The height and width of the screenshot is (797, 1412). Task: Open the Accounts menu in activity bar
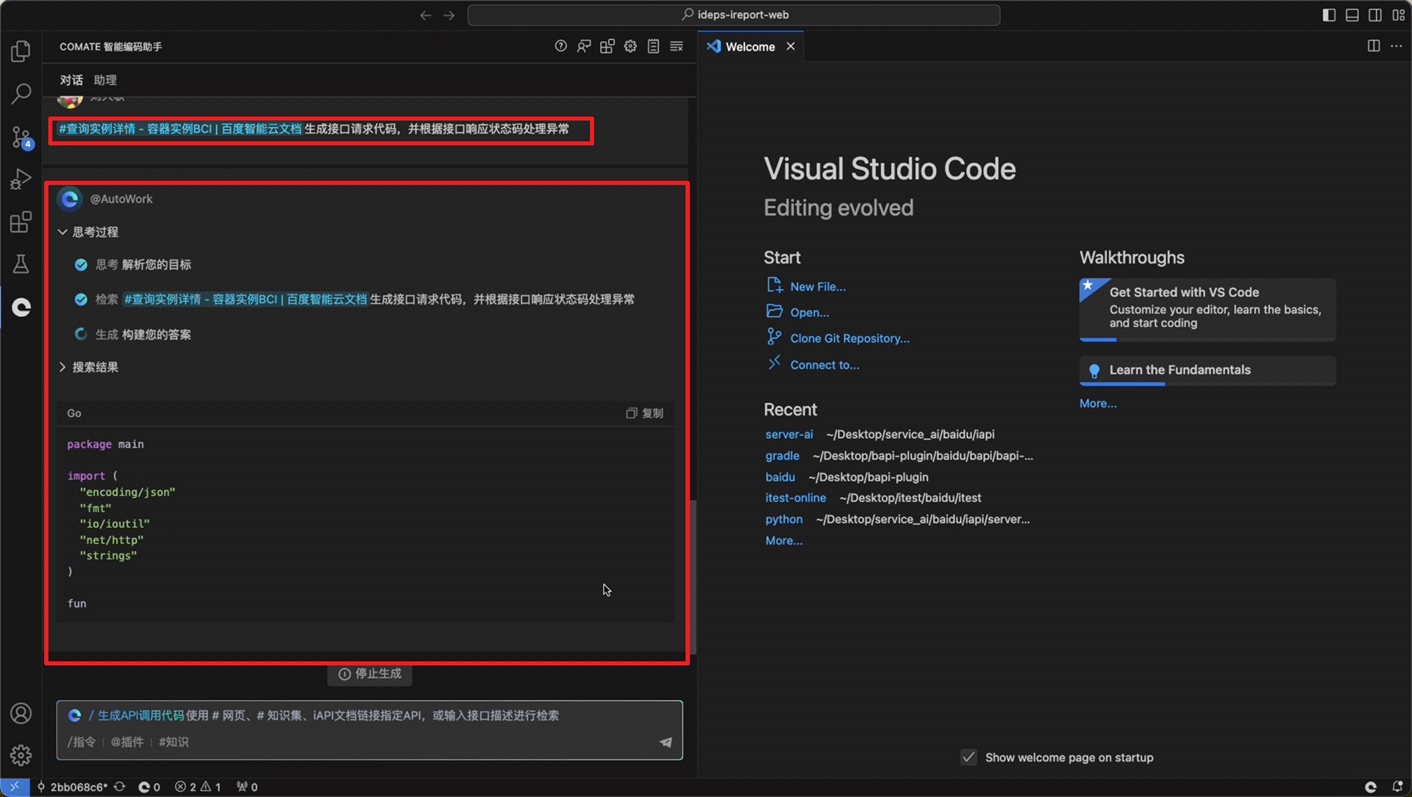21,713
